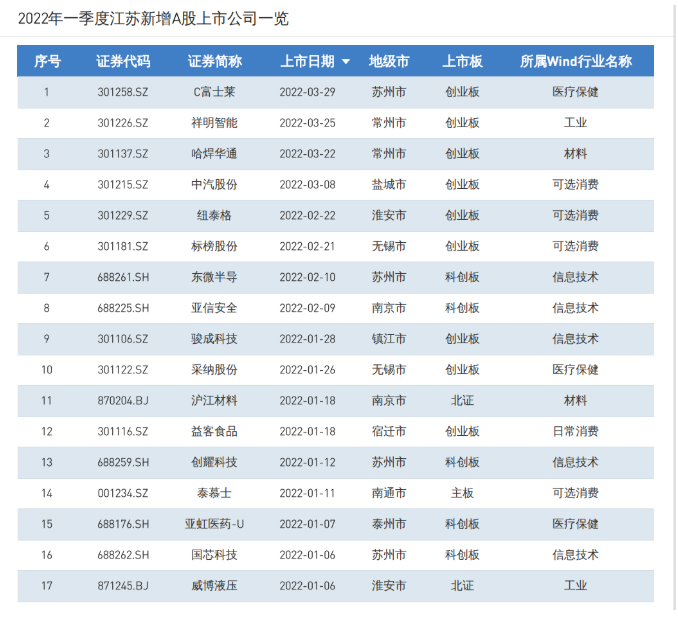
Task: Click the 证券简称 column header
Action: point(214,61)
